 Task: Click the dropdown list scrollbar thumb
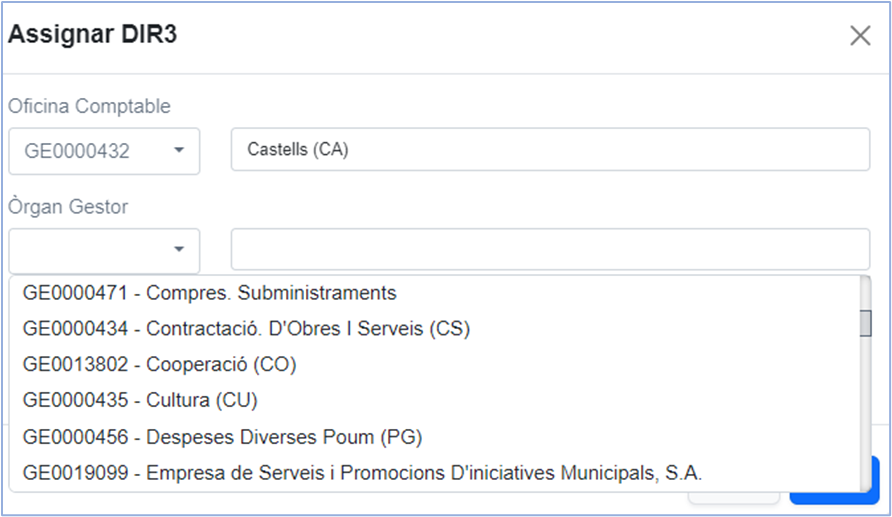pos(865,323)
